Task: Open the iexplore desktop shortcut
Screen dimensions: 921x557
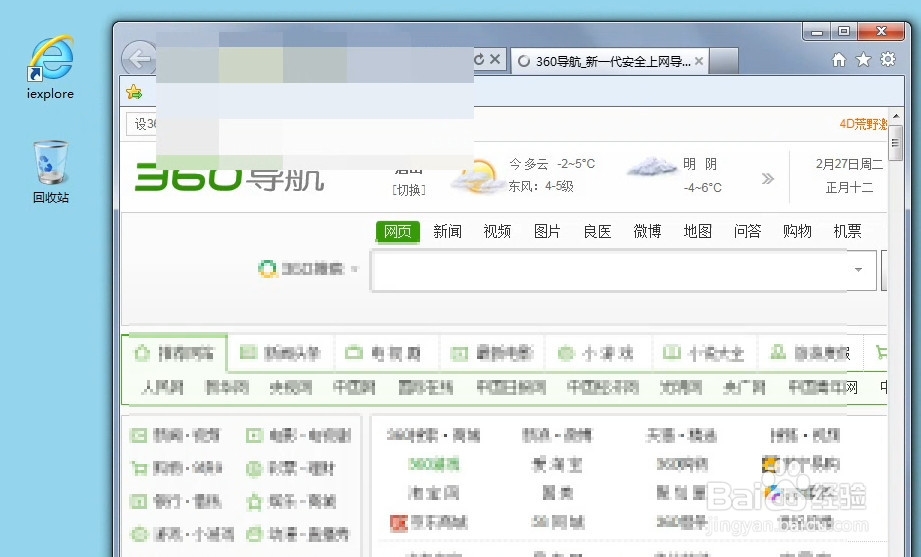Action: point(51,66)
